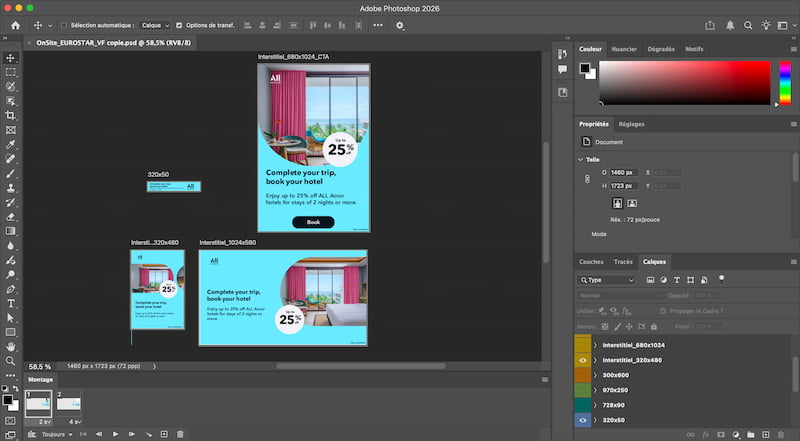Open notifications bell icon
800x441 pixels.
click(730, 25)
